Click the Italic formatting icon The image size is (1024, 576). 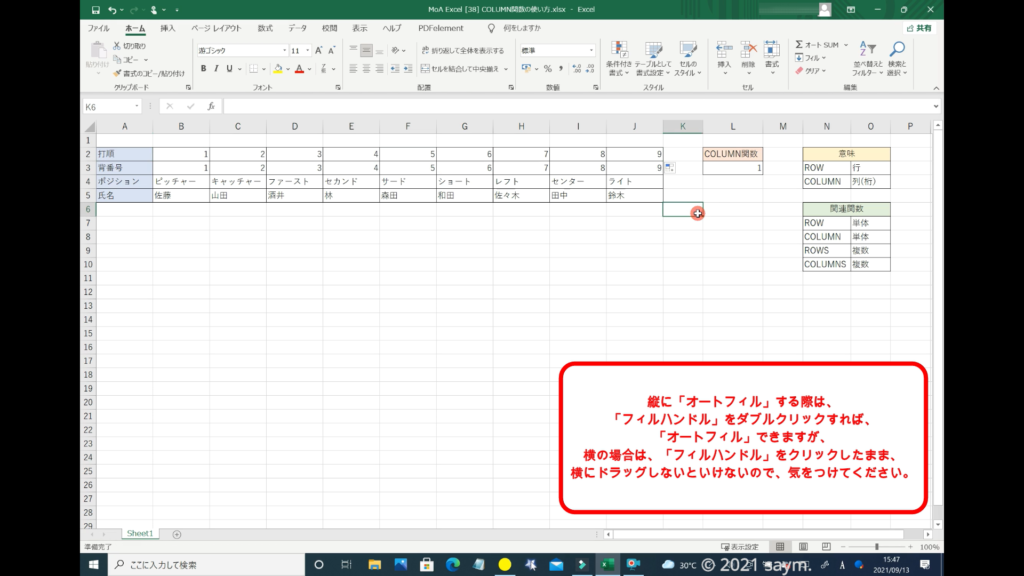(216, 69)
